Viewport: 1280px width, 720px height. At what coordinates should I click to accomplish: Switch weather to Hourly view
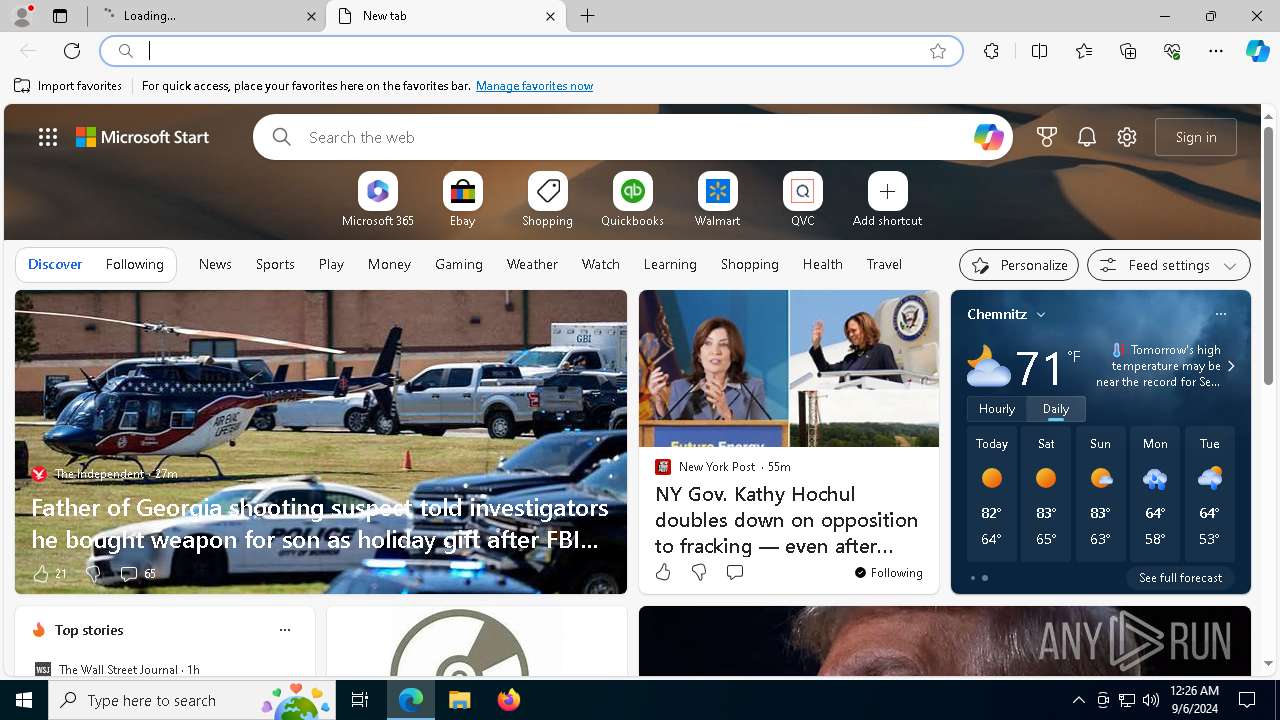pyautogui.click(x=997, y=409)
